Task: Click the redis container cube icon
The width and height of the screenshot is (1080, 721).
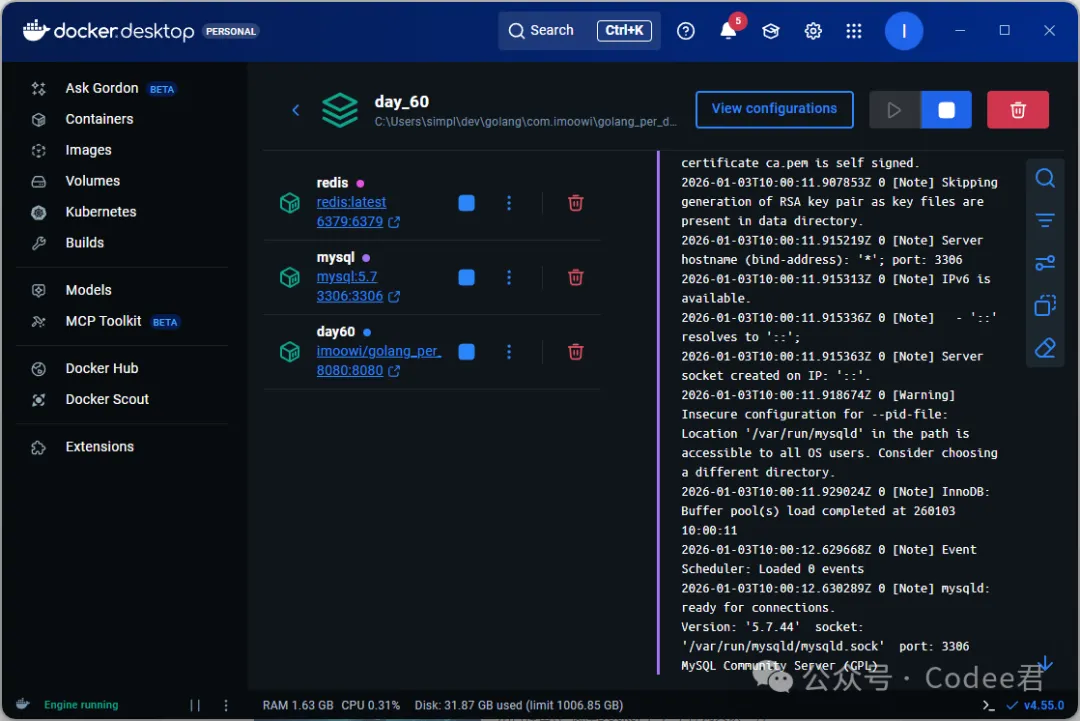Action: coord(290,203)
